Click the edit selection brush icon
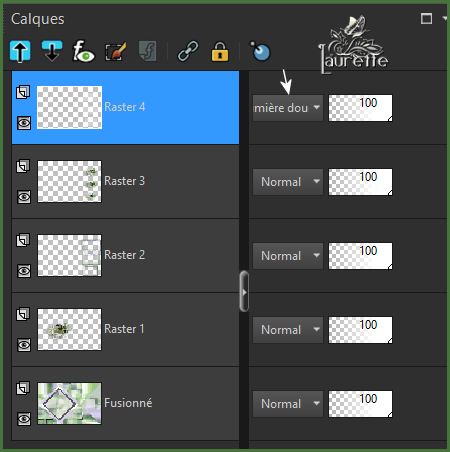 point(115,51)
